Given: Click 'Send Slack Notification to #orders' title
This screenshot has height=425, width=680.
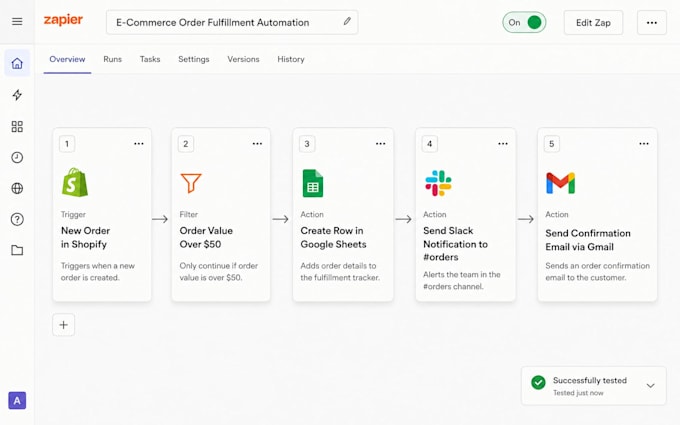Looking at the screenshot, I should (455, 244).
